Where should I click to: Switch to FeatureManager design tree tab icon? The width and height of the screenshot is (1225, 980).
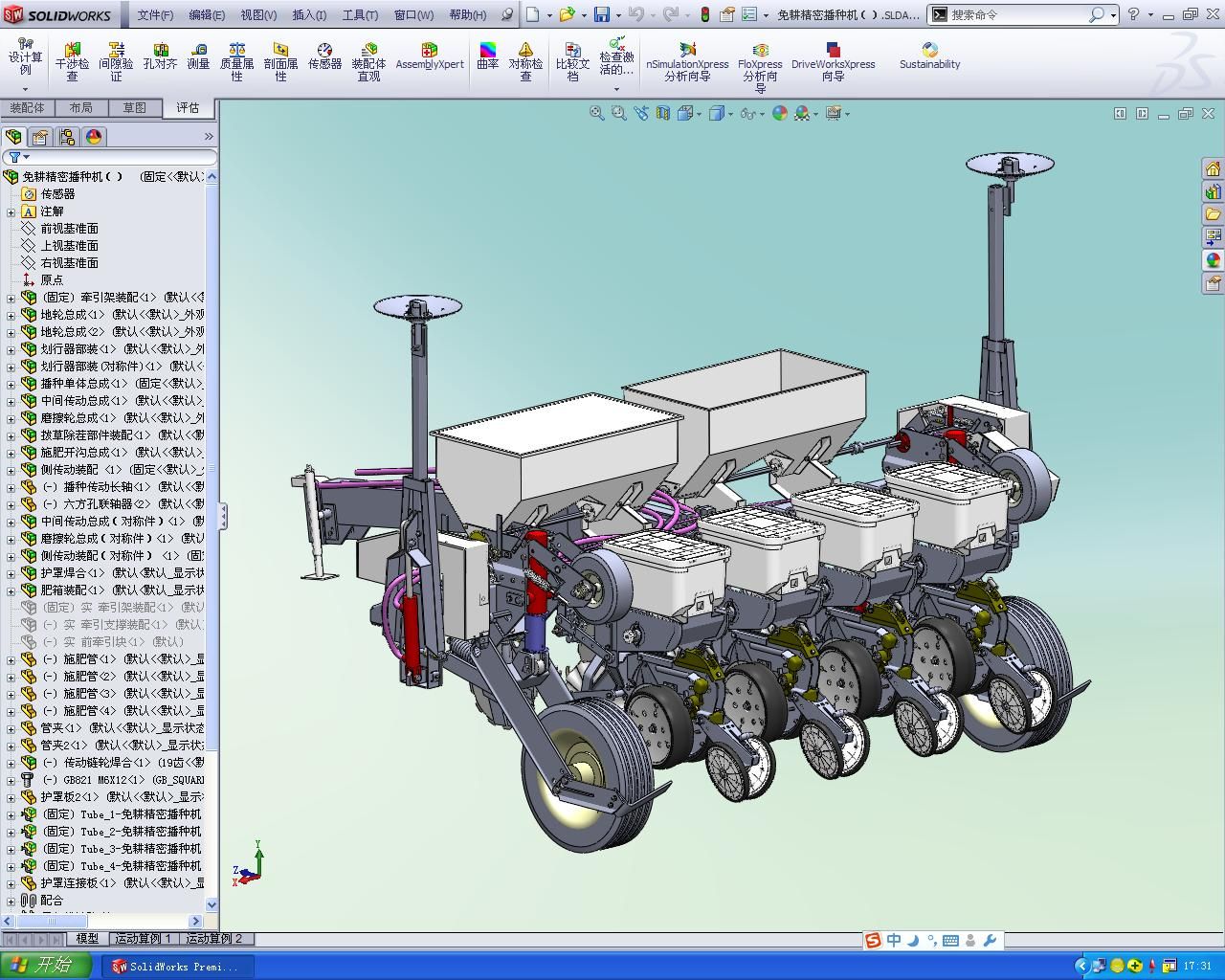point(13,137)
